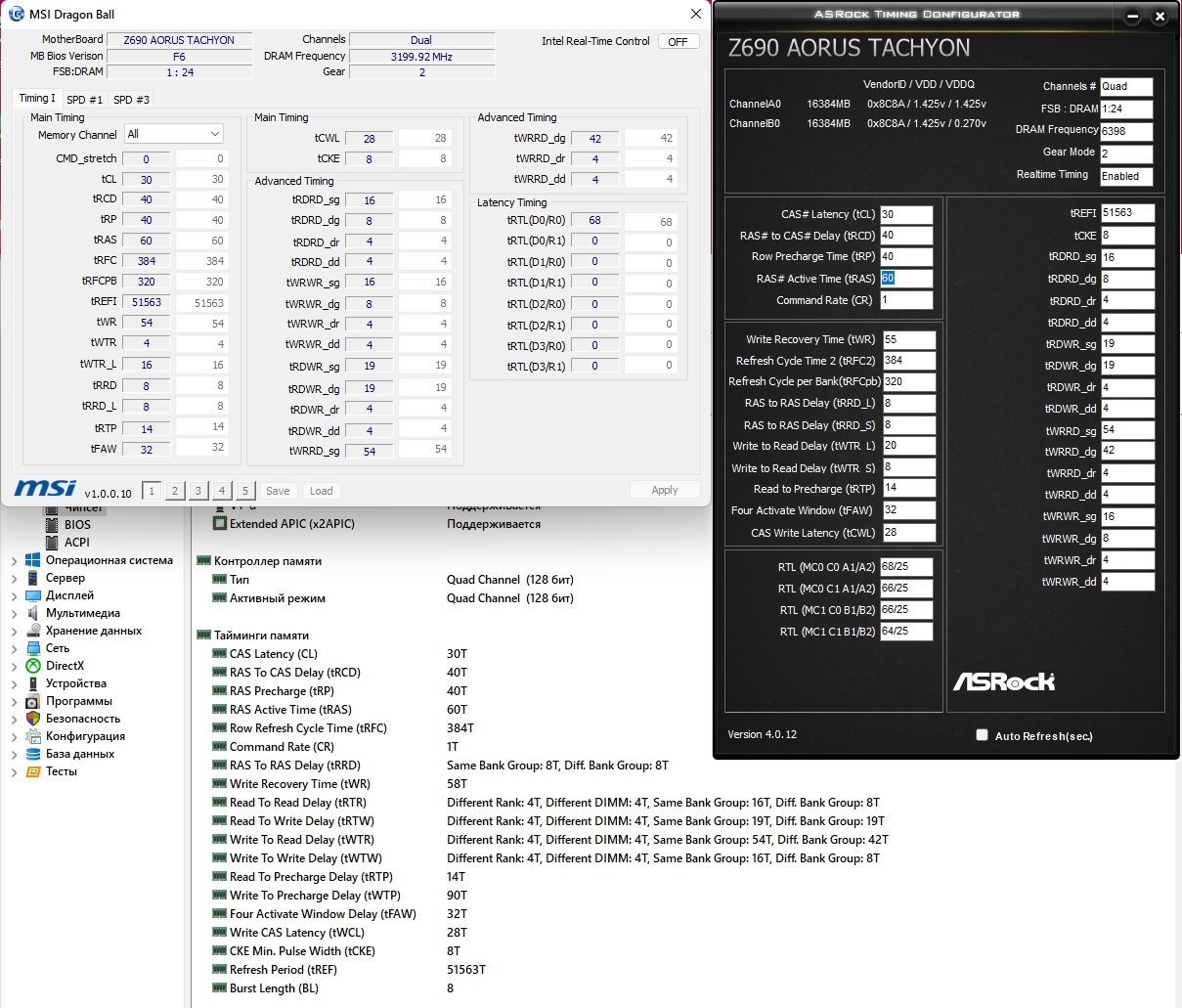The image size is (1182, 1008).
Task: Click the speaker icon beside Мультимедиа
Action: point(33,613)
